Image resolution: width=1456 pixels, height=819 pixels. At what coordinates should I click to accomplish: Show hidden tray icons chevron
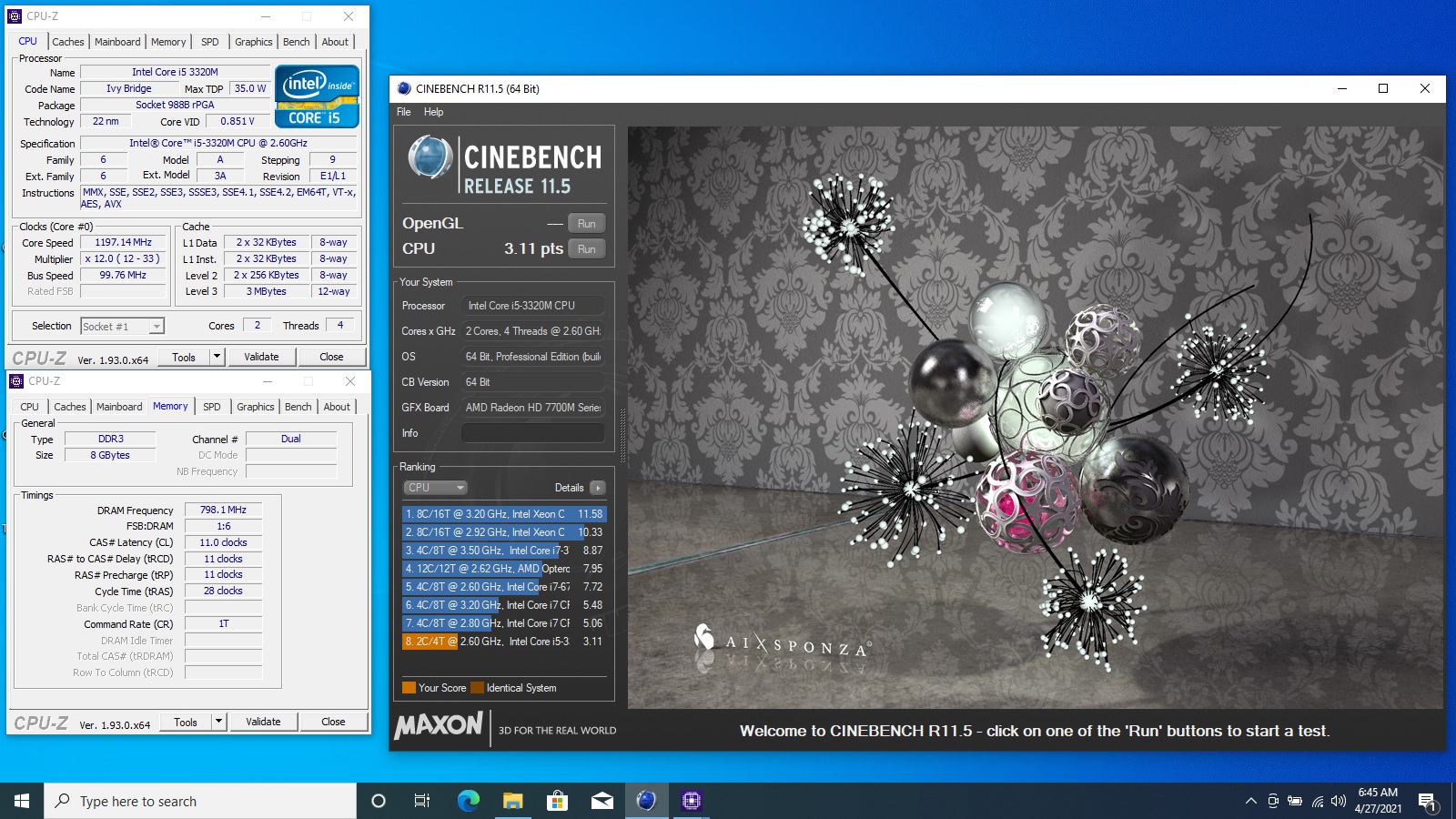click(1251, 801)
